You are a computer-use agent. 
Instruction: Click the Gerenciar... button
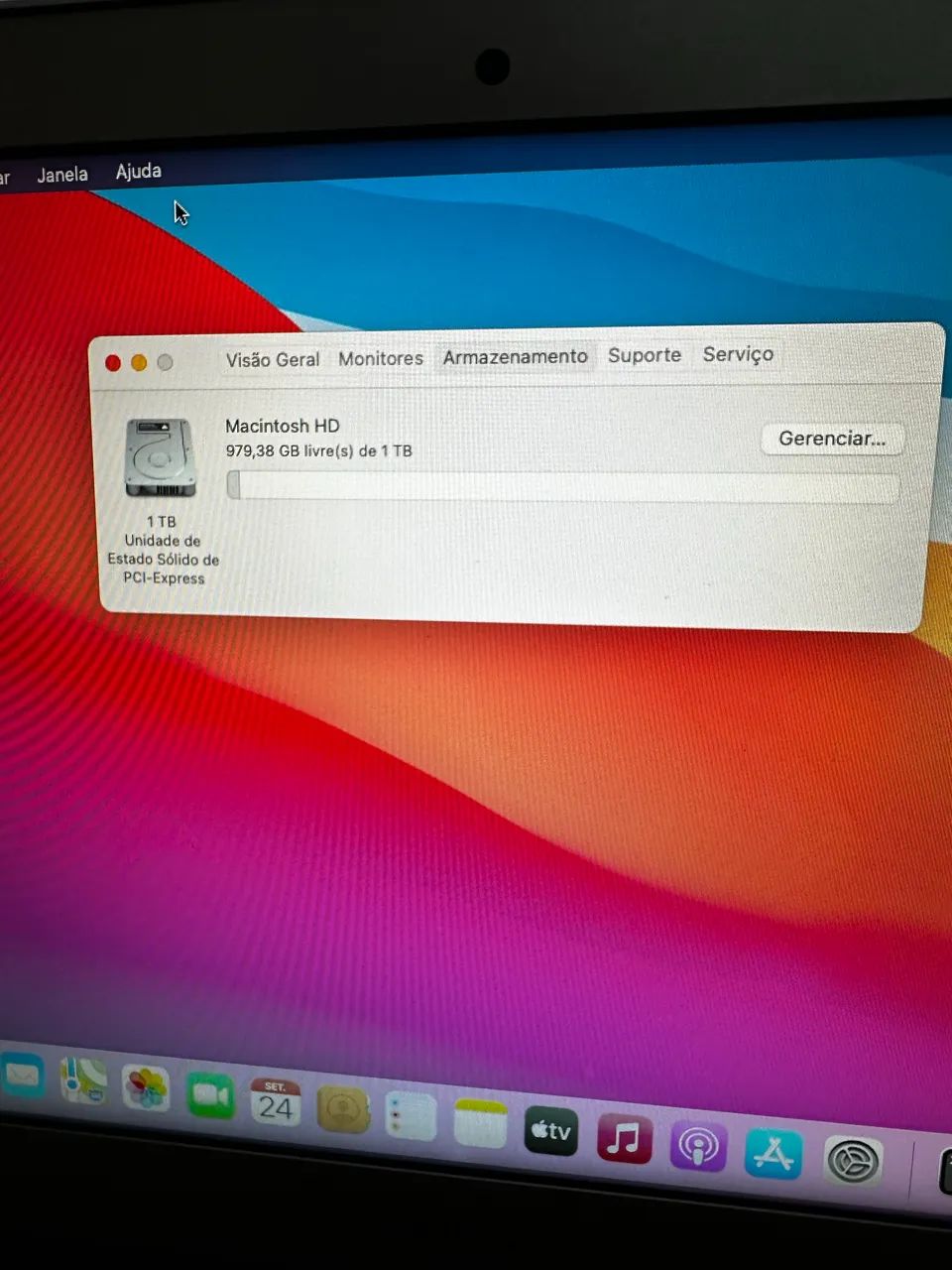click(x=832, y=439)
